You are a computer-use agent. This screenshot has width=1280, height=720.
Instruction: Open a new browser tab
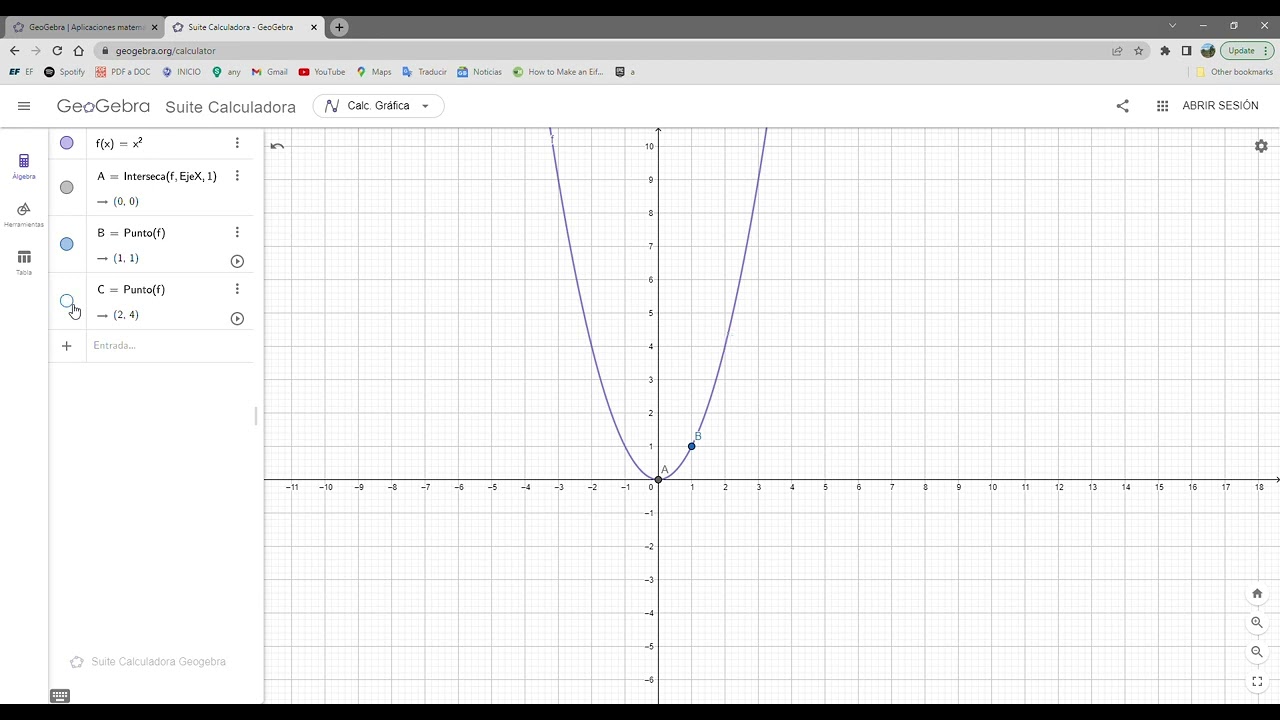pos(339,27)
